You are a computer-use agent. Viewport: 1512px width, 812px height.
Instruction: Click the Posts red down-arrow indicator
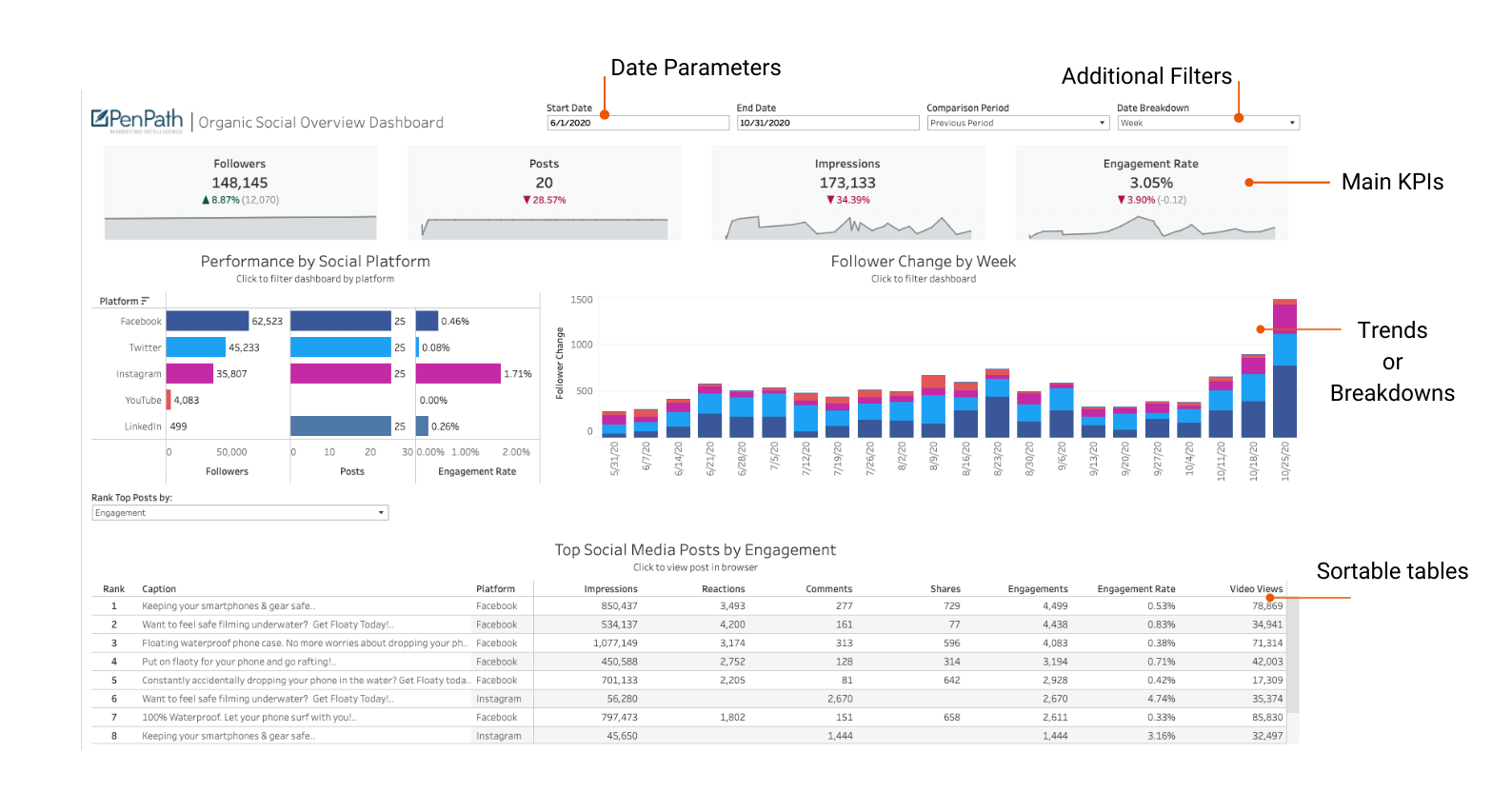pyautogui.click(x=527, y=200)
